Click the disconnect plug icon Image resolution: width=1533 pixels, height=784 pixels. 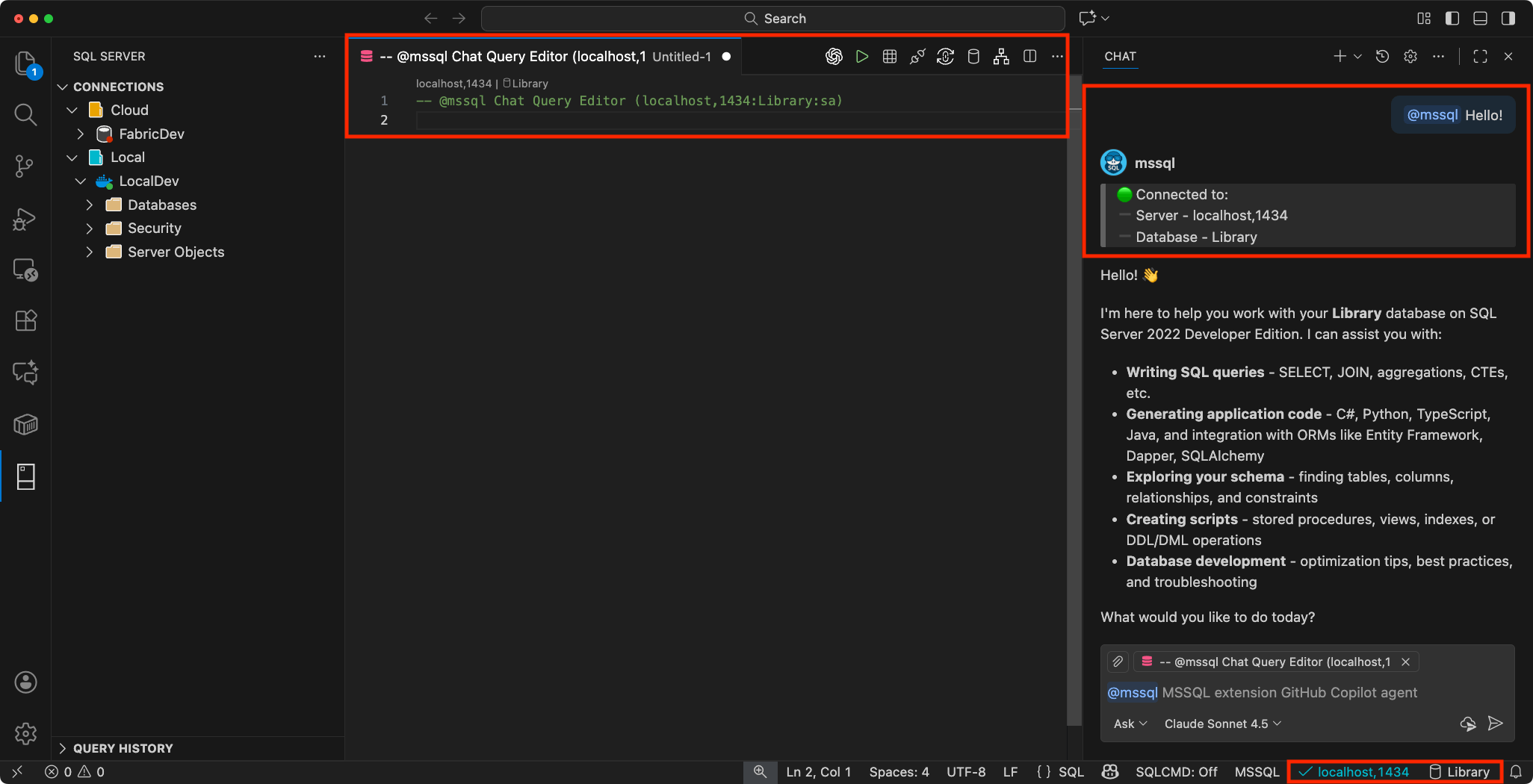[x=917, y=57]
